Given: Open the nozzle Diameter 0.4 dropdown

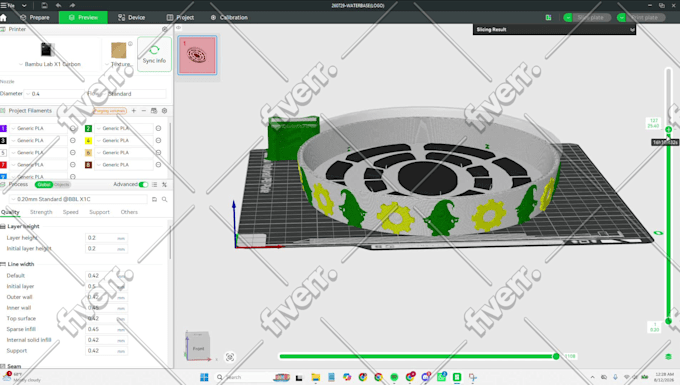Looking at the screenshot, I should point(54,94).
